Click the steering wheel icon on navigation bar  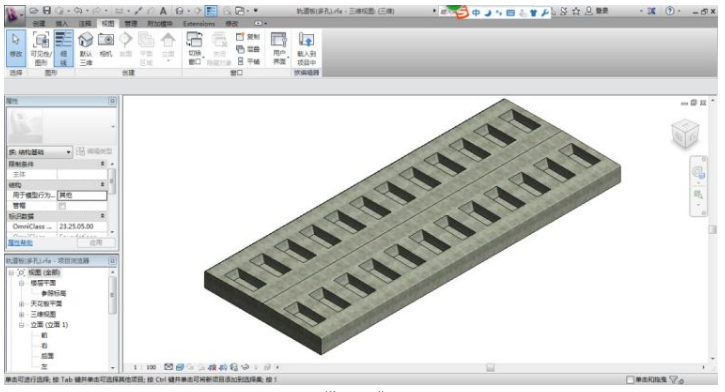(x=698, y=173)
